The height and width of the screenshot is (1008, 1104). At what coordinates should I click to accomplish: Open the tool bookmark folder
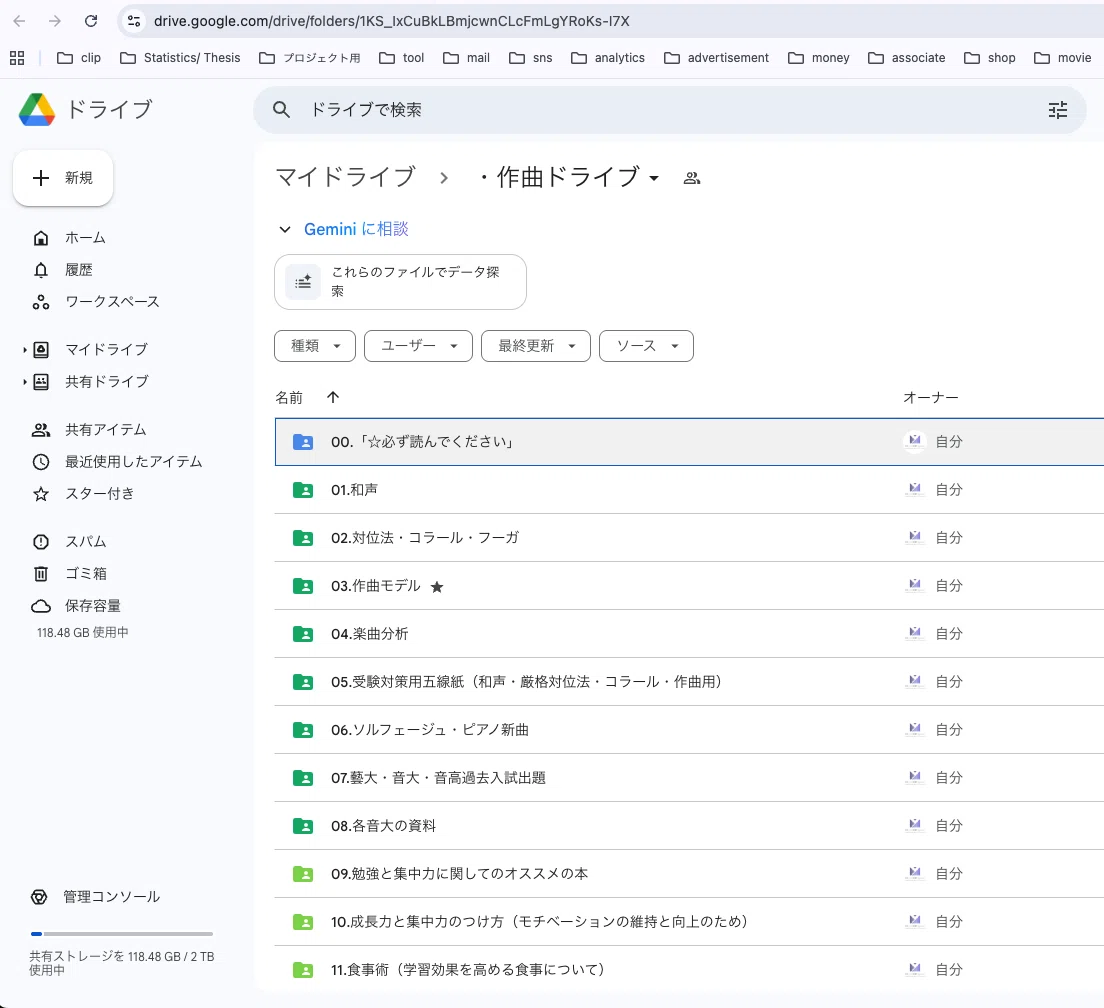(x=401, y=58)
